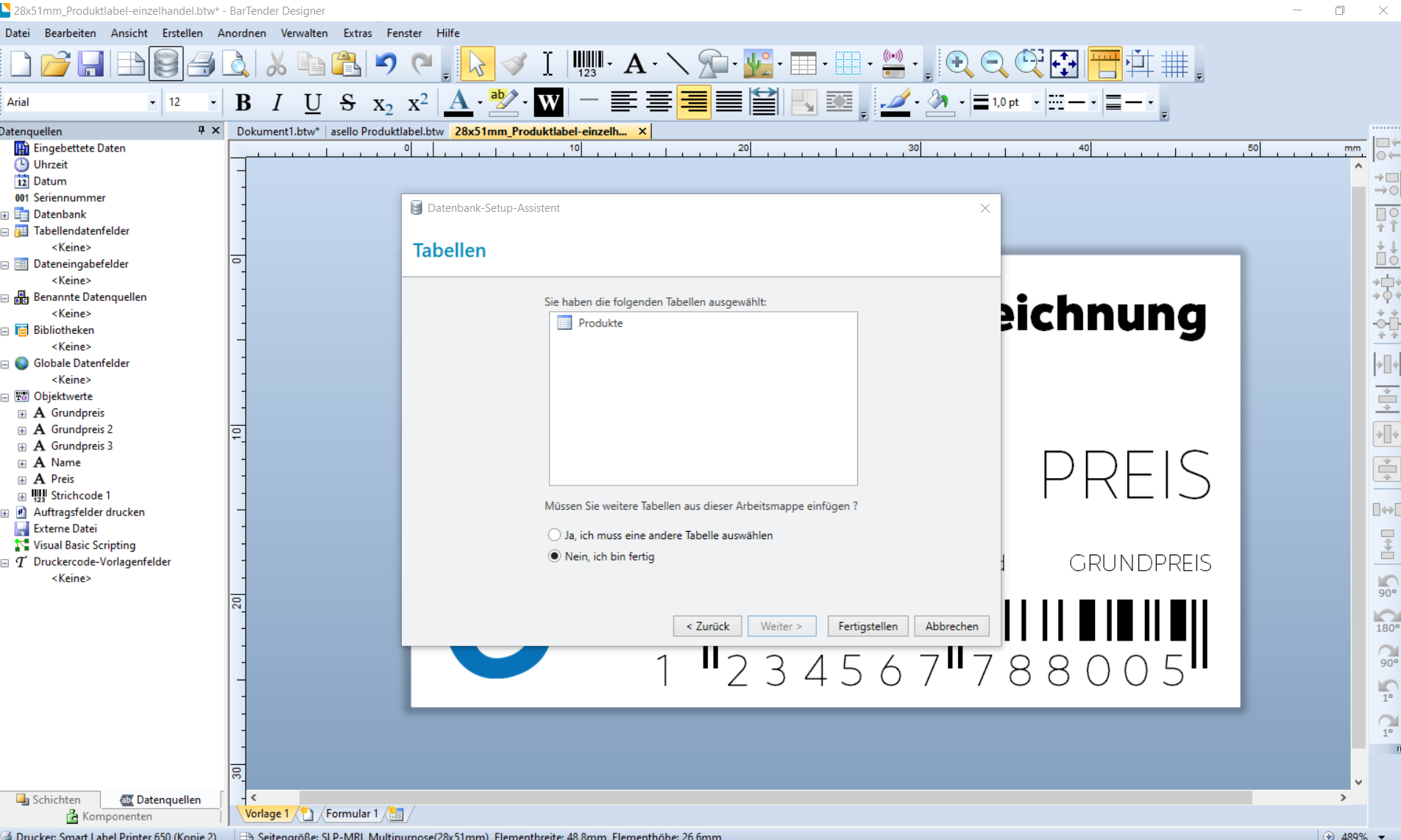Click the Zurück button
1401x840 pixels.
pos(707,626)
